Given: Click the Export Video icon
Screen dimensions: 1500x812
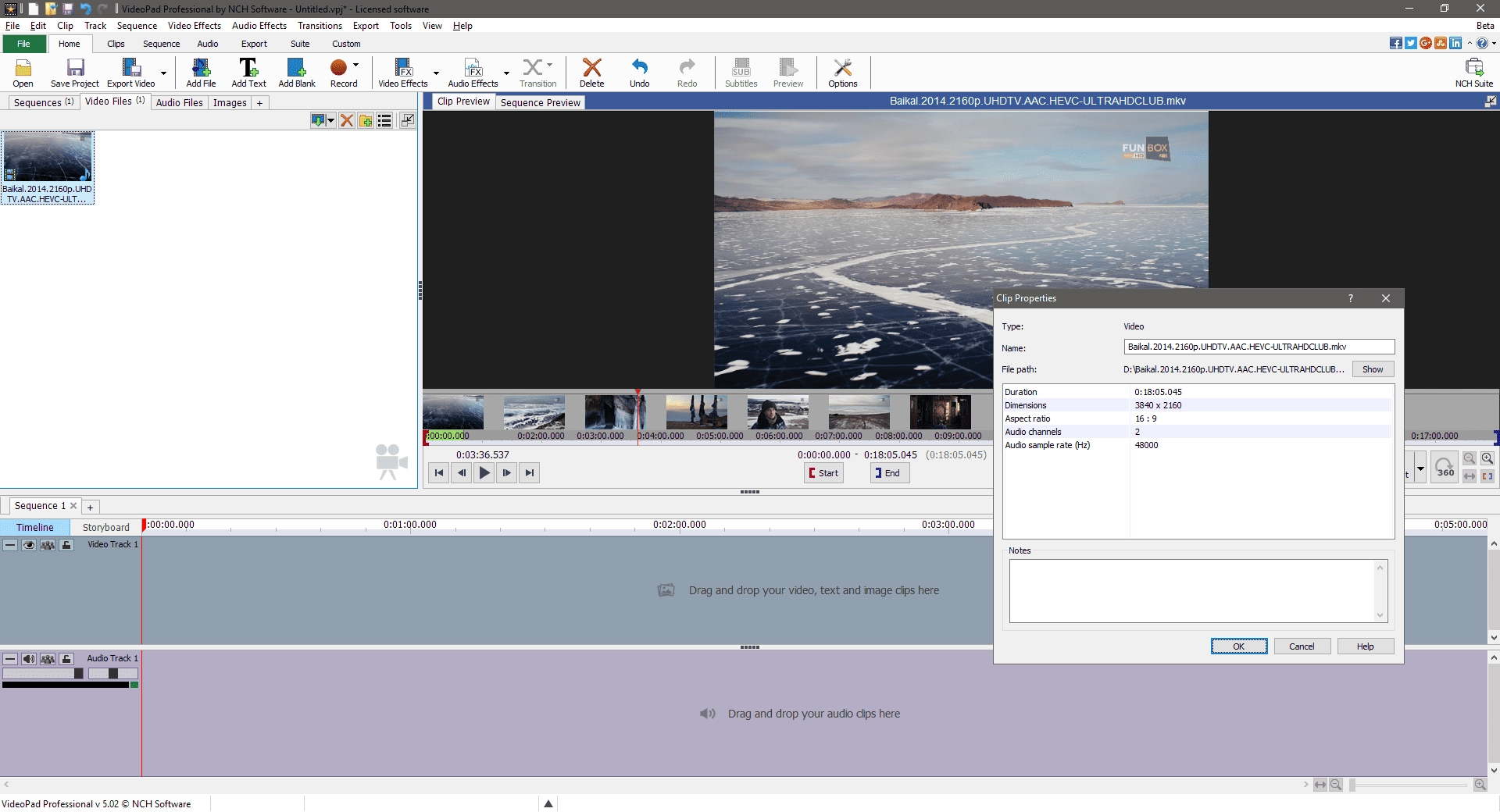Looking at the screenshot, I should (131, 73).
